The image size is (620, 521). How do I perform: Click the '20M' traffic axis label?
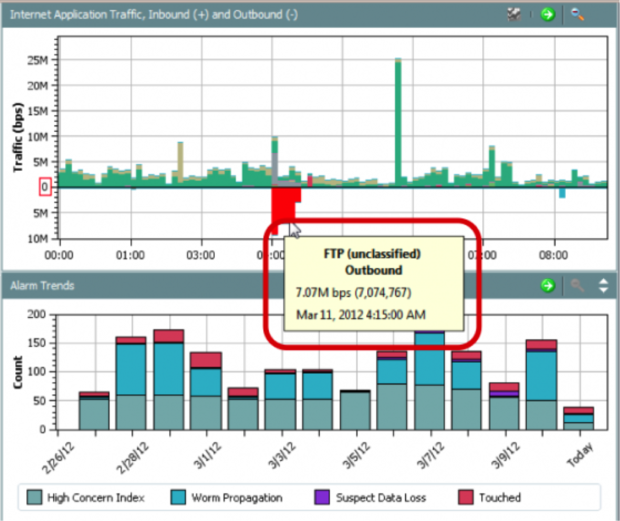click(x=38, y=86)
